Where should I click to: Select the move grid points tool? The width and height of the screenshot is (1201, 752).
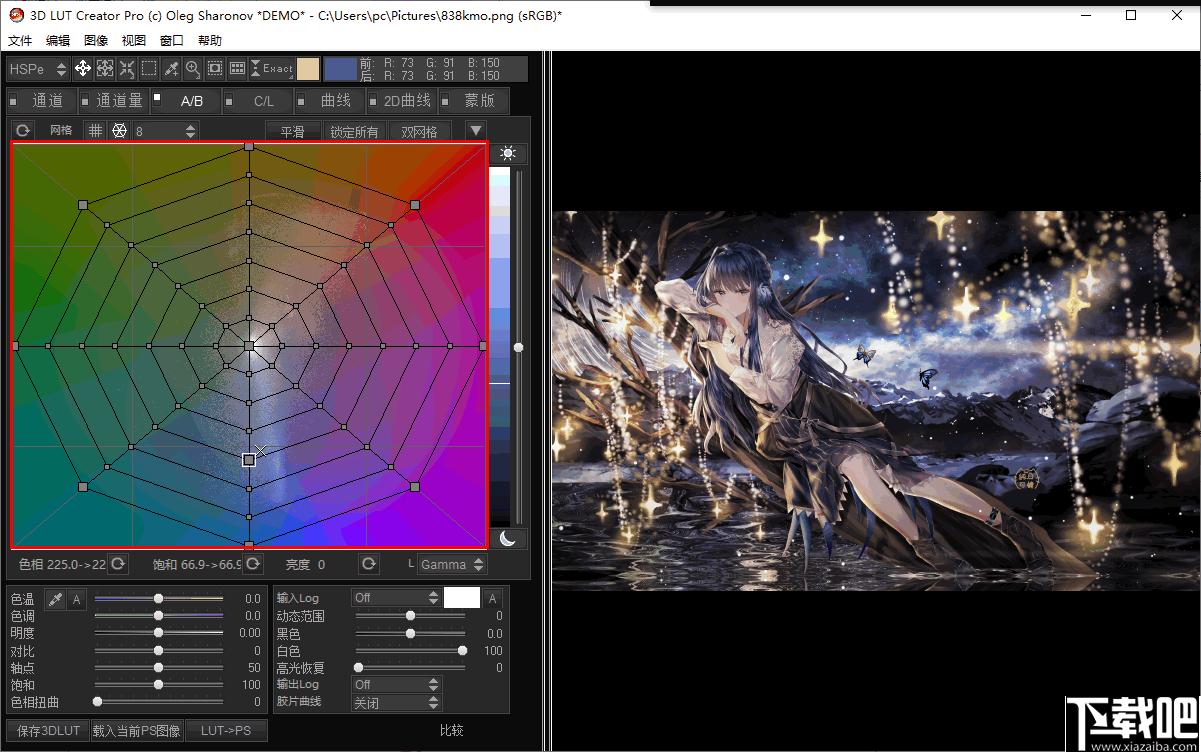click(x=83, y=69)
